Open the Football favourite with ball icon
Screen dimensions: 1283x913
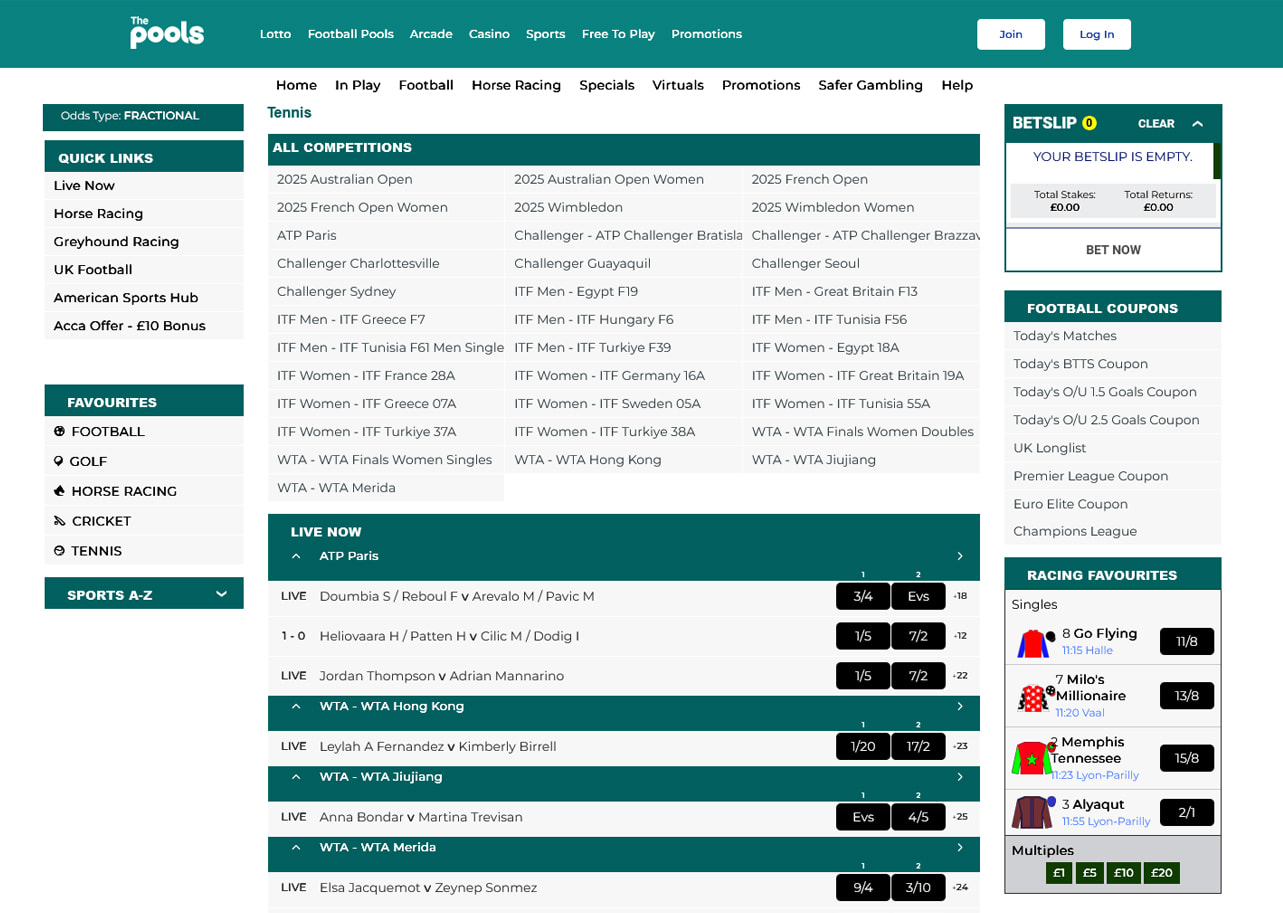(99, 432)
